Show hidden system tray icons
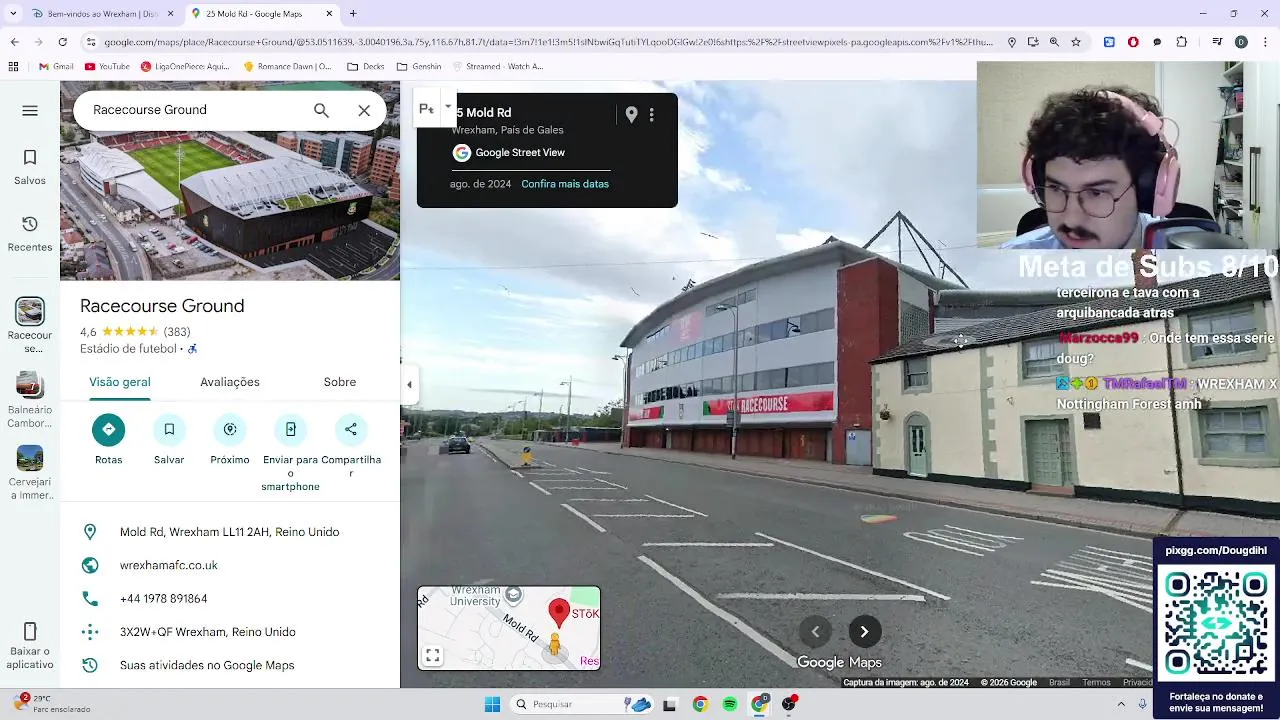The height and width of the screenshot is (720, 1280). click(1122, 705)
